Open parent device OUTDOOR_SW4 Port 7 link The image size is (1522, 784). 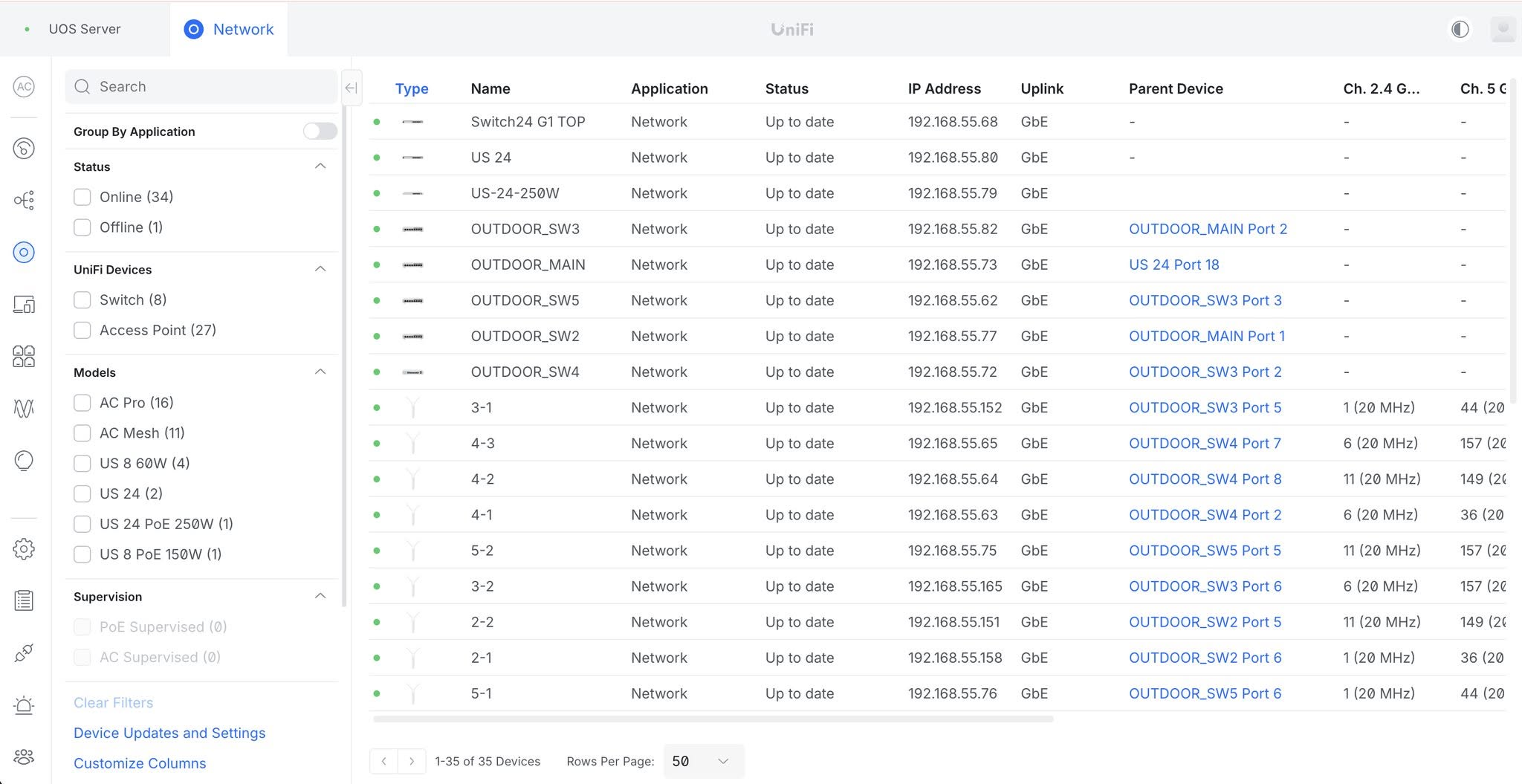coord(1205,443)
